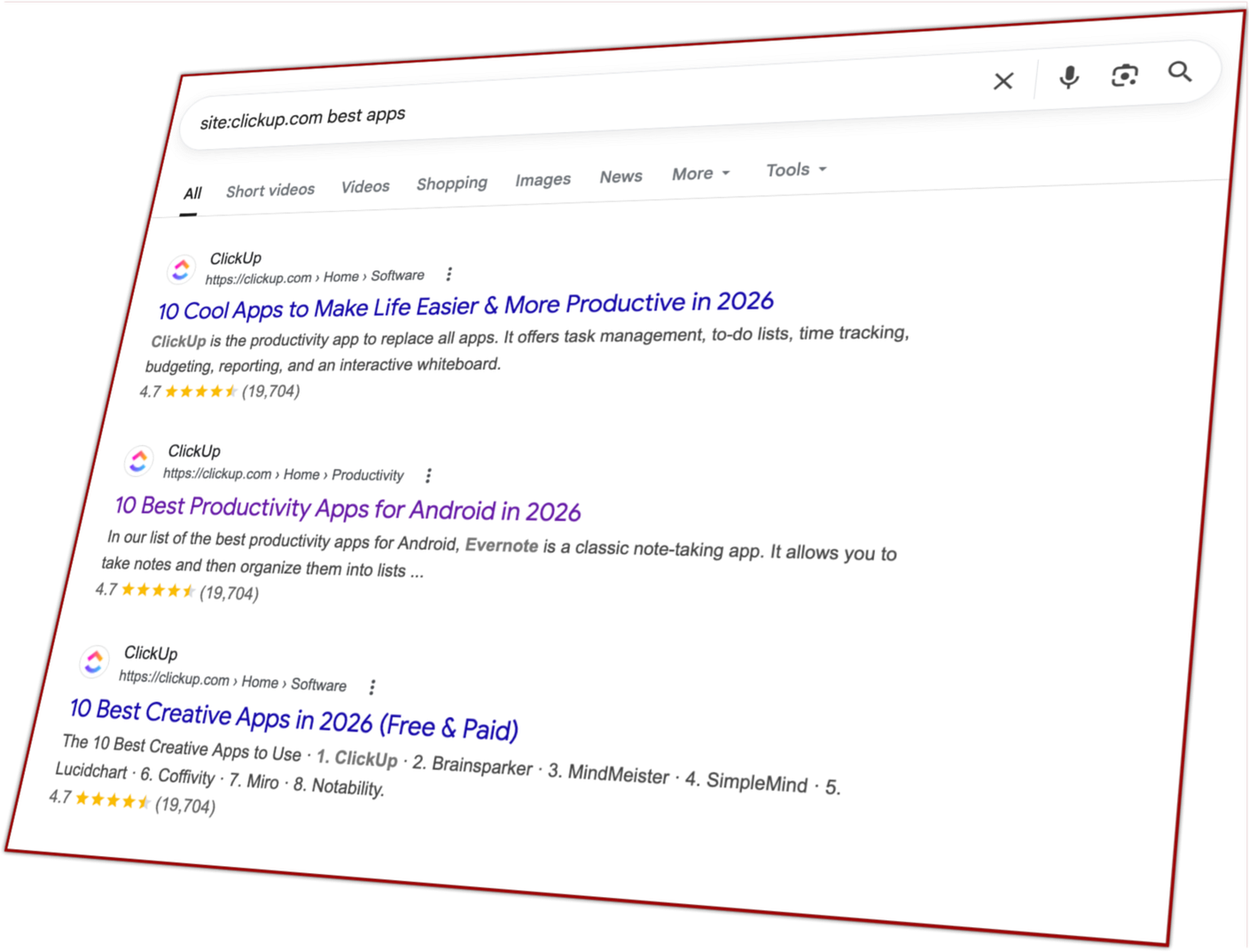The width and height of the screenshot is (1249, 952).
Task: Select the All tab
Action: [192, 194]
